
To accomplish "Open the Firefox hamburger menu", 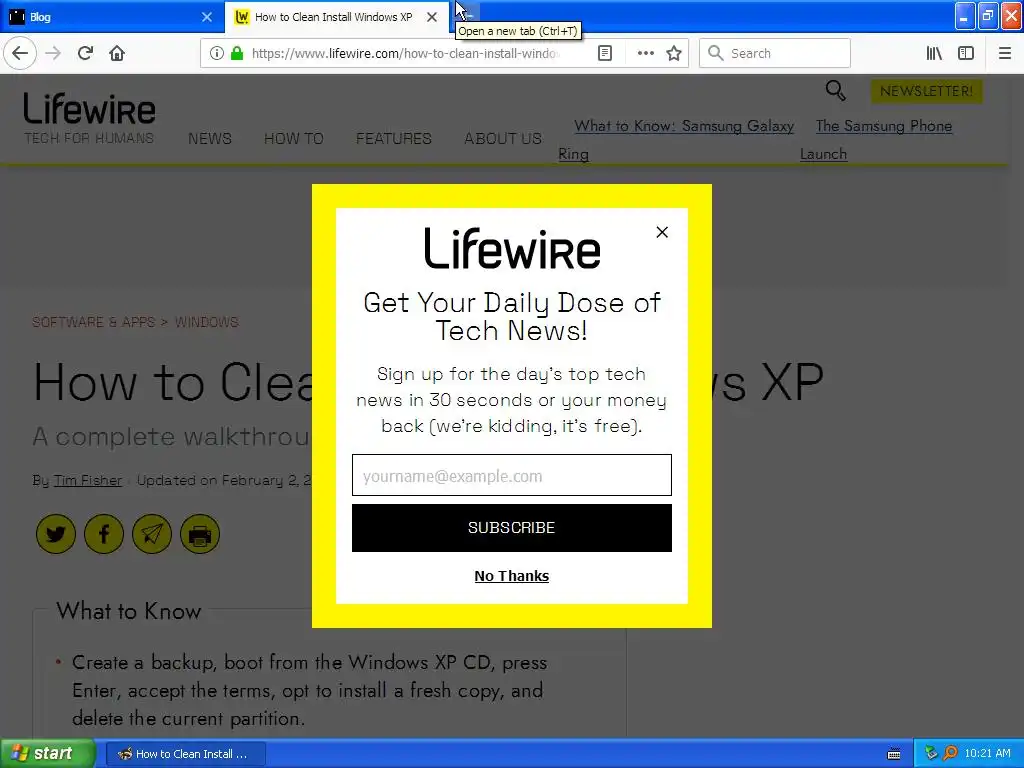I will click(x=1005, y=54).
